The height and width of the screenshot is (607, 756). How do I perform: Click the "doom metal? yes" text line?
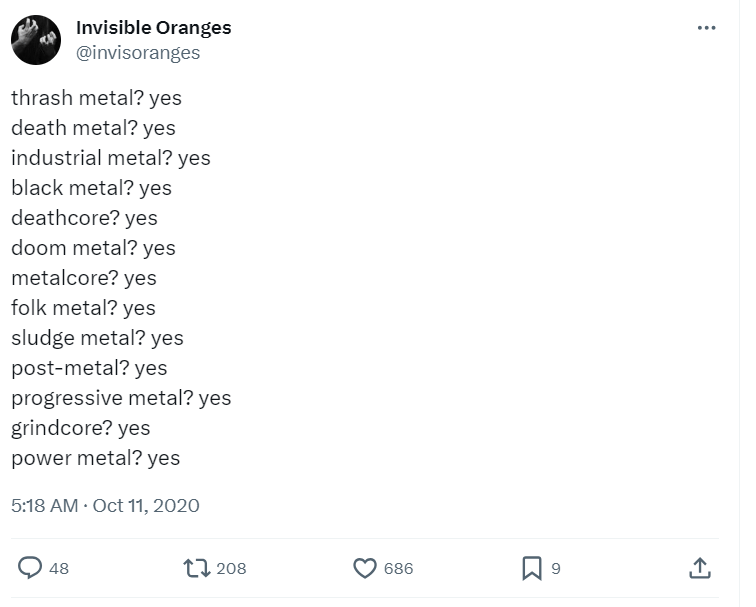point(93,248)
